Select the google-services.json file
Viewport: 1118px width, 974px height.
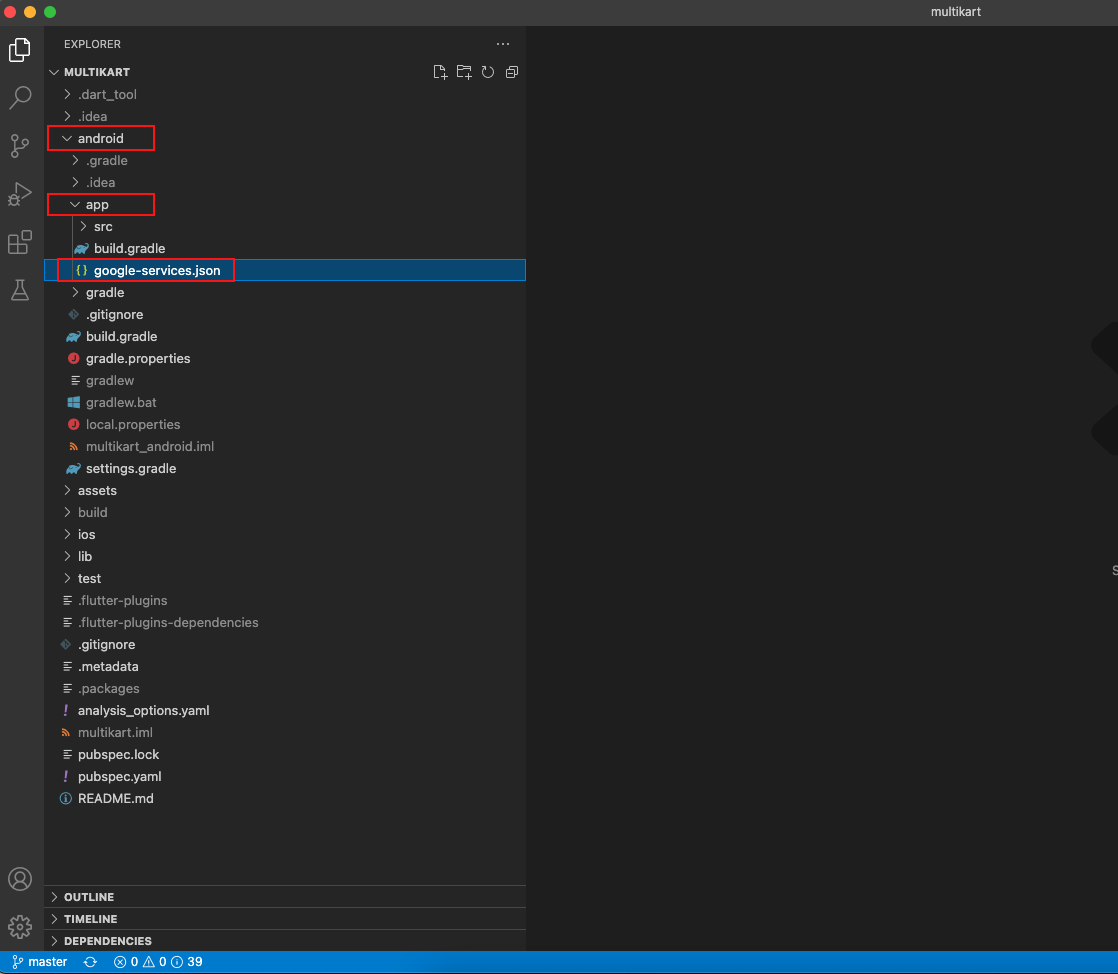(285, 270)
